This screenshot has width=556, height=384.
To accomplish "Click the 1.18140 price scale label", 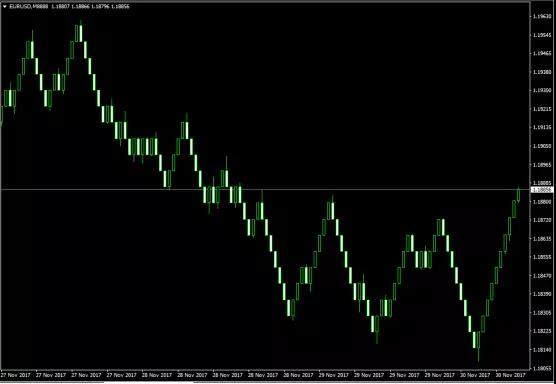I will pos(543,350).
